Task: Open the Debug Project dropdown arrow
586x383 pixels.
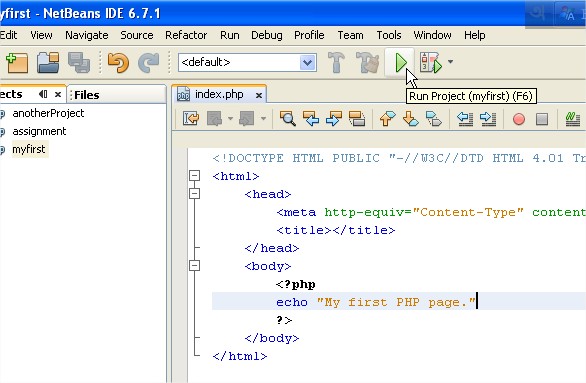Action: pos(450,62)
